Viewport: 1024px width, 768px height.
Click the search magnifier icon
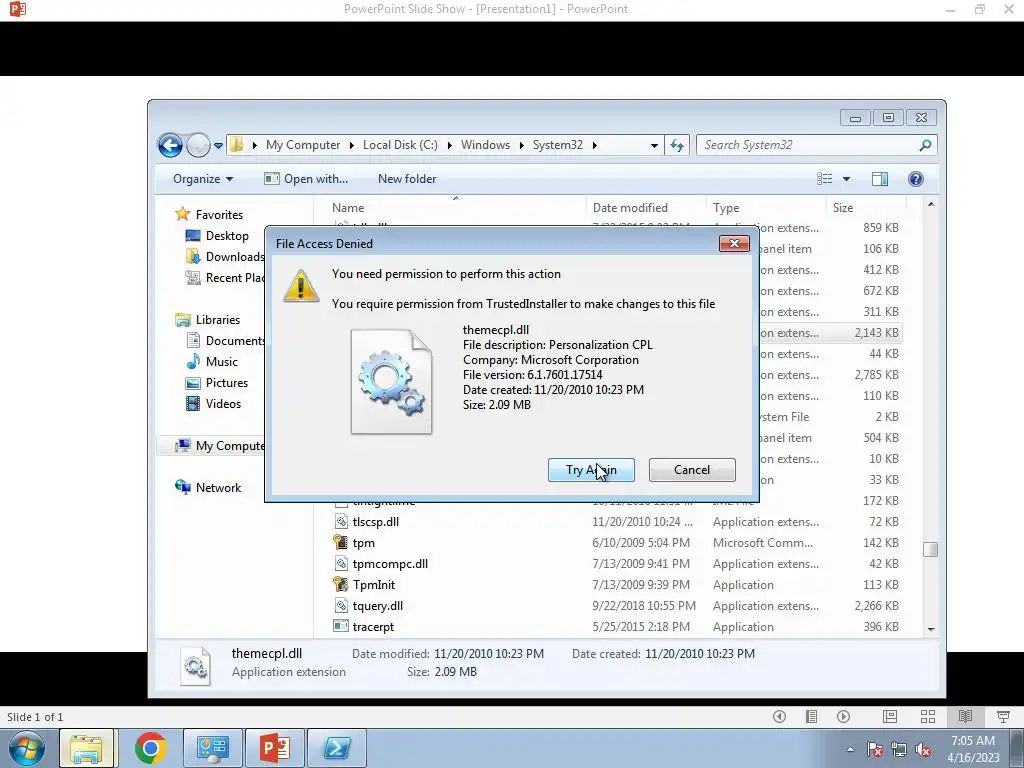tap(925, 145)
